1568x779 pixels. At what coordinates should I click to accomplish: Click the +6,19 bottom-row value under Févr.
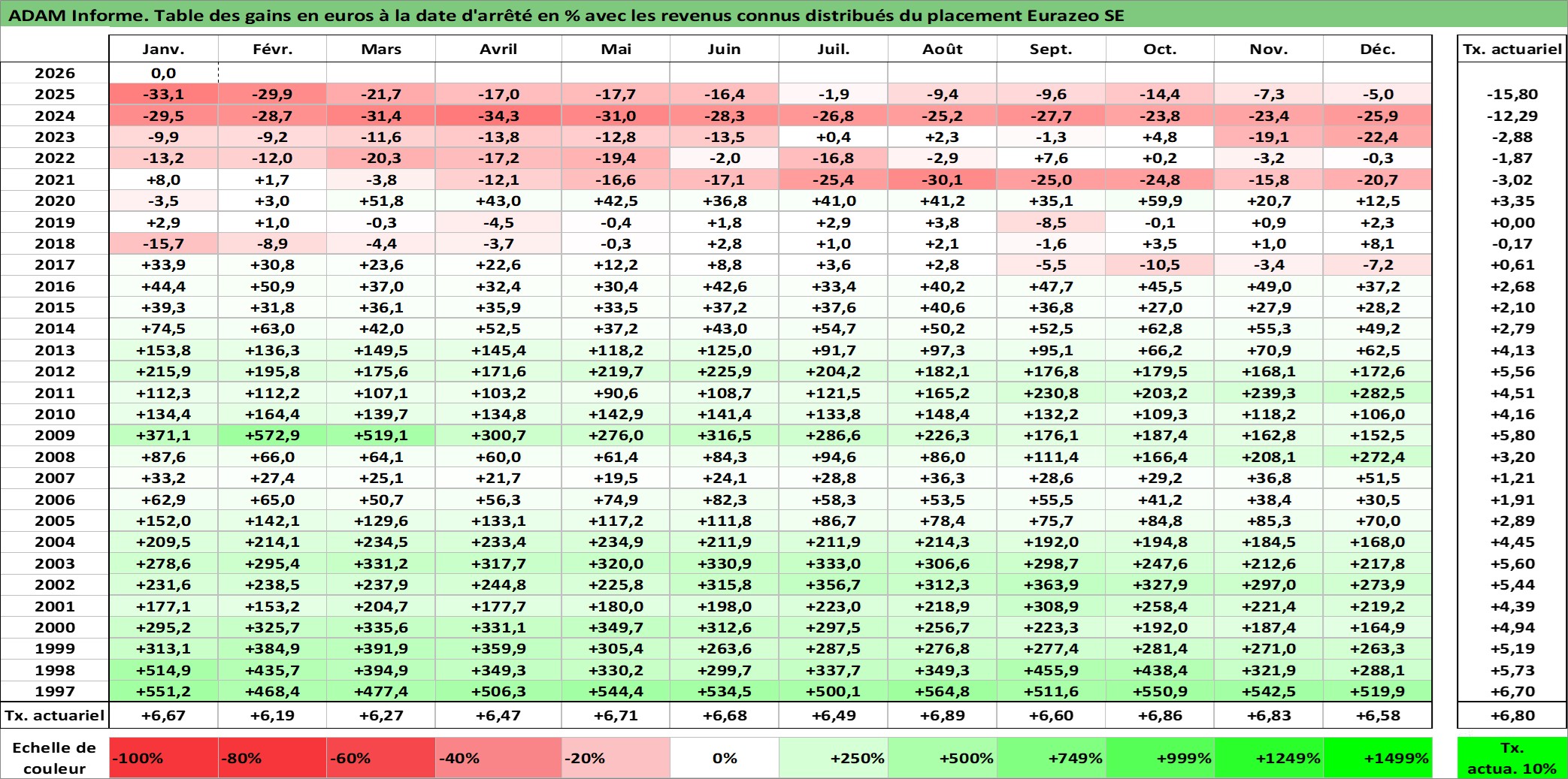272,715
